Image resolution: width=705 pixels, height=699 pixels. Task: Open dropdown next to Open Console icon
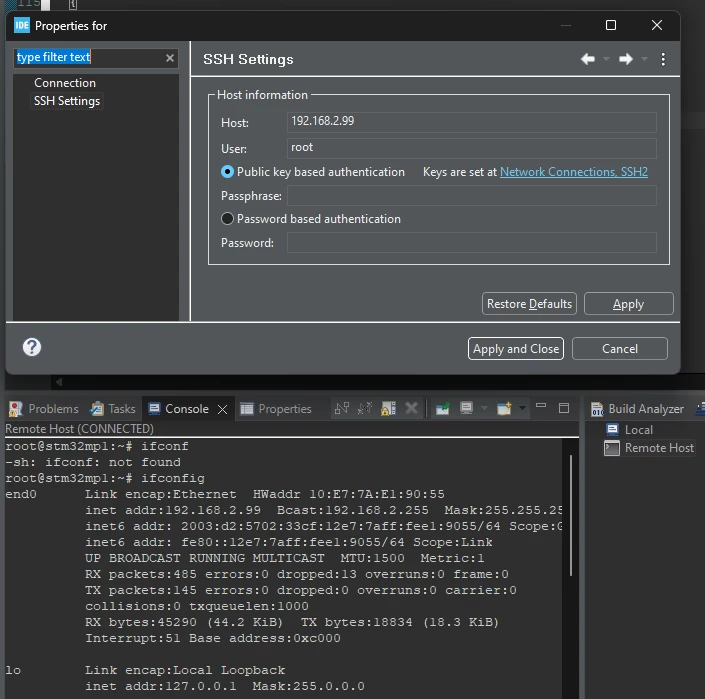tap(522, 408)
